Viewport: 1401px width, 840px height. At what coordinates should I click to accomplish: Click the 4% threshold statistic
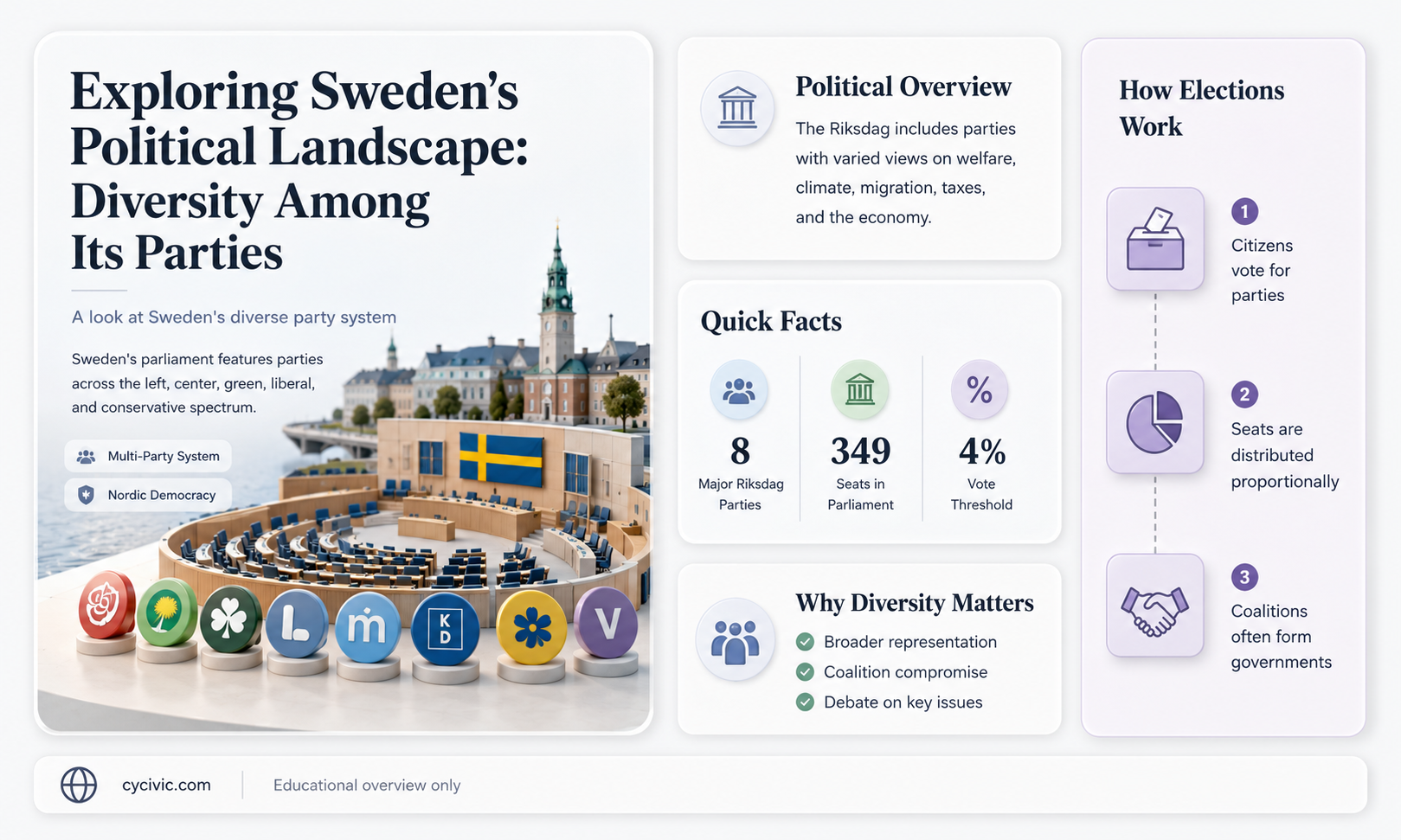tap(981, 451)
